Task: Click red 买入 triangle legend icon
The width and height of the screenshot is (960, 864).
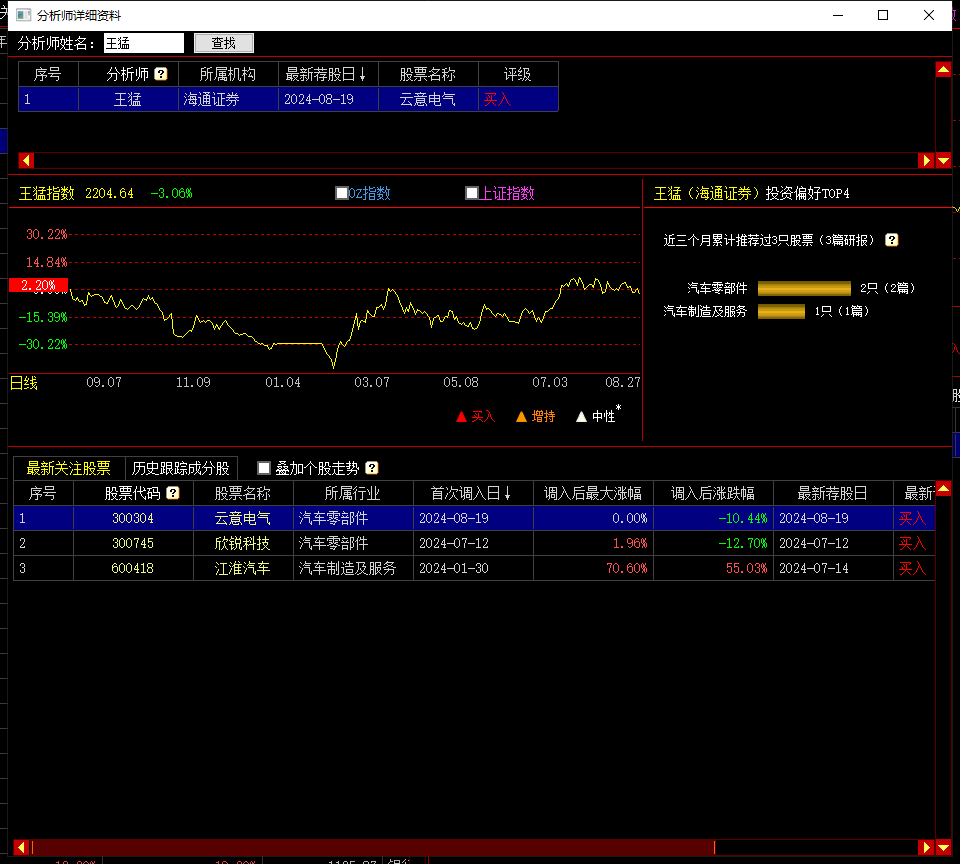Action: [x=461, y=417]
